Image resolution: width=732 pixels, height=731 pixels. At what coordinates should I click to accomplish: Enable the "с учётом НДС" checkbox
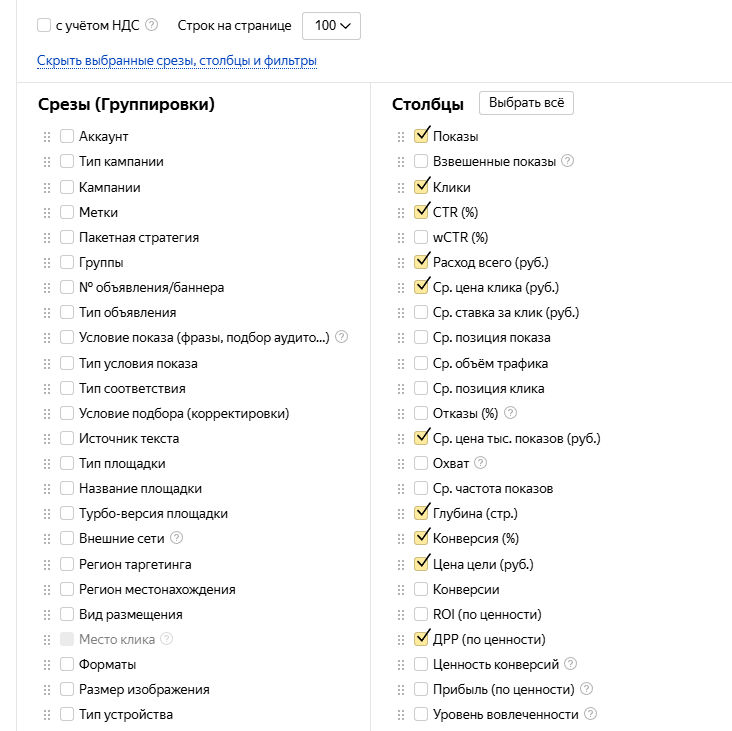(44, 25)
